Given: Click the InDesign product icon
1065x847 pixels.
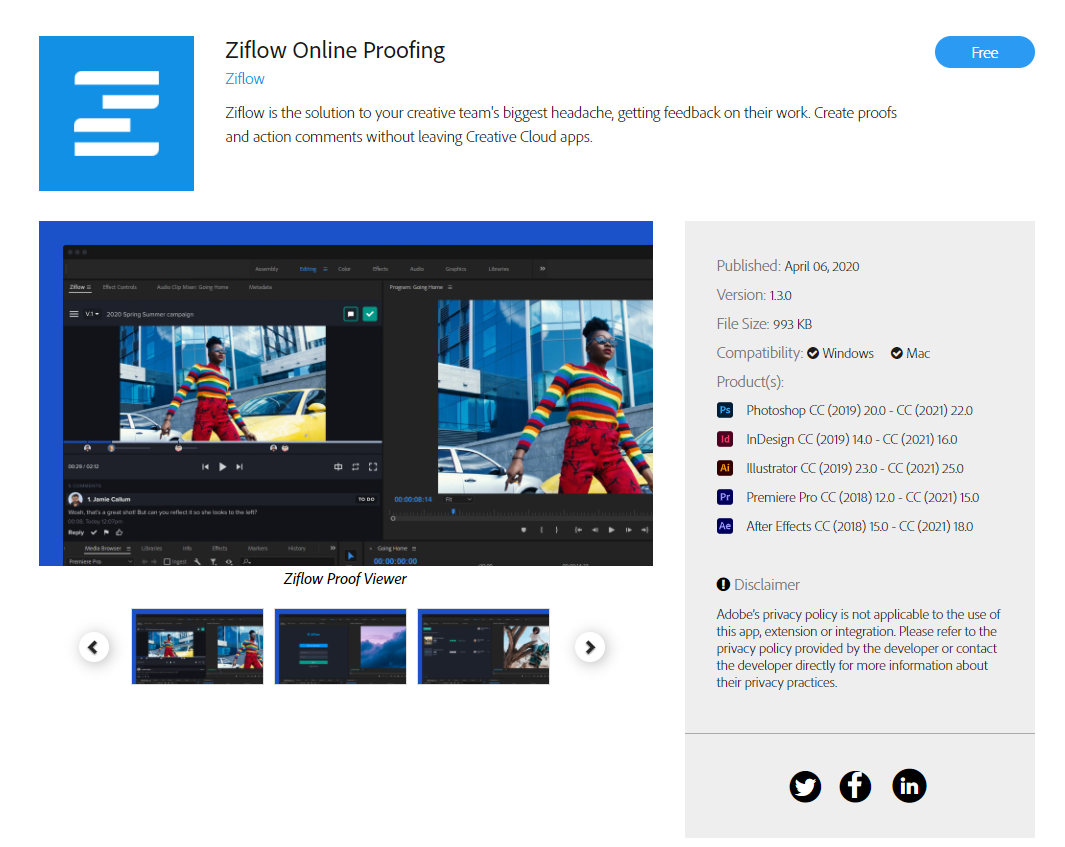Looking at the screenshot, I should coord(725,439).
